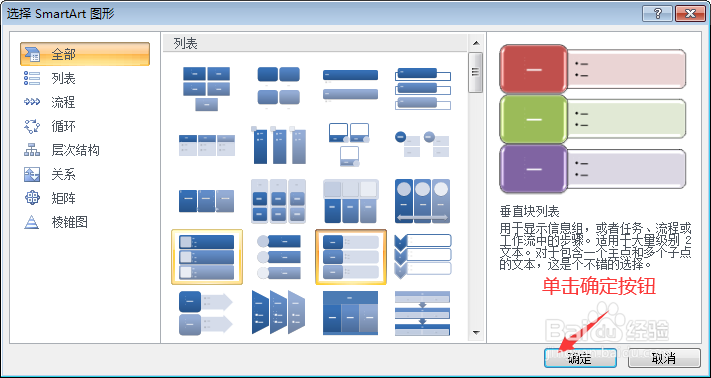Click the scrollbar down arrow in layout gallery

click(x=476, y=332)
